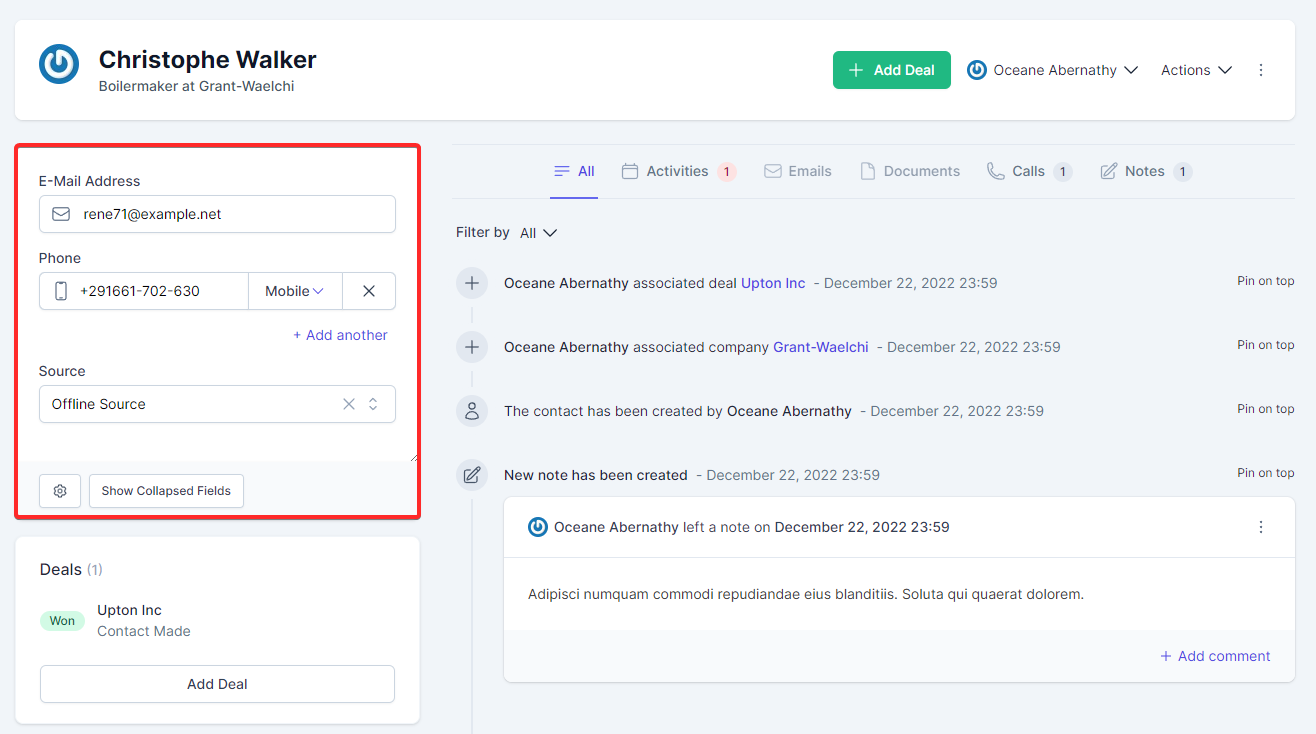Click the note edit icon in timeline
This screenshot has width=1316, height=734.
[472, 475]
